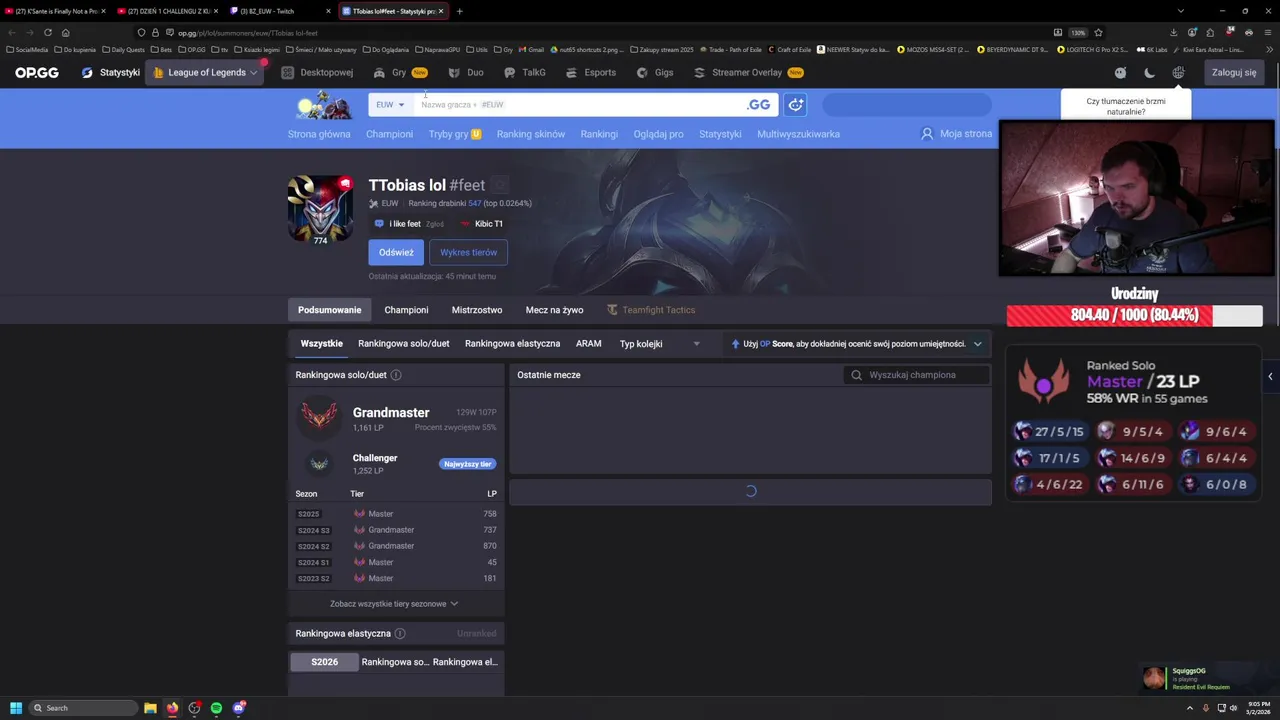
Task: Filter by Rankingowa solo/duet
Action: tap(404, 343)
